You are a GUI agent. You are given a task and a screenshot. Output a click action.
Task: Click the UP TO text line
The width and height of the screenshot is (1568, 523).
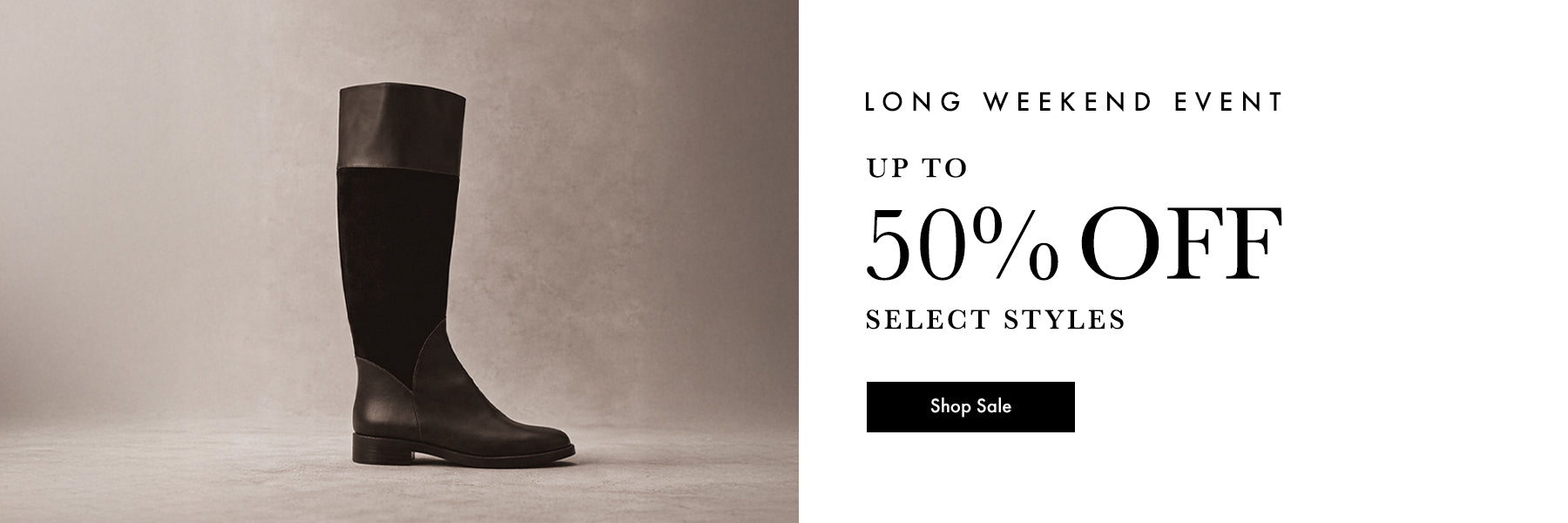point(916,167)
